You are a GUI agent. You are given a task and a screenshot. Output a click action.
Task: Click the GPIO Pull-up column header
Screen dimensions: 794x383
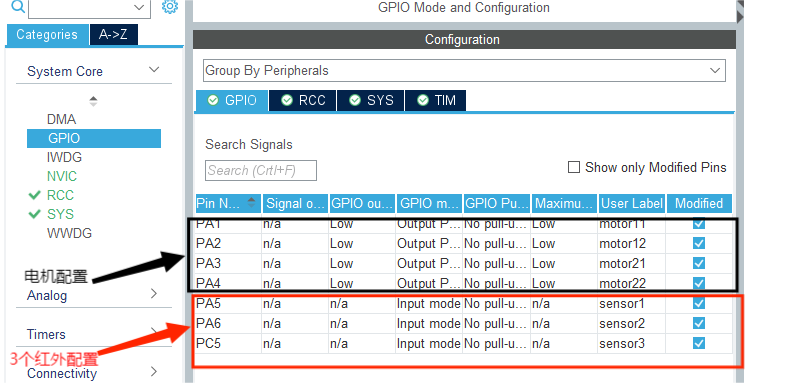click(496, 204)
